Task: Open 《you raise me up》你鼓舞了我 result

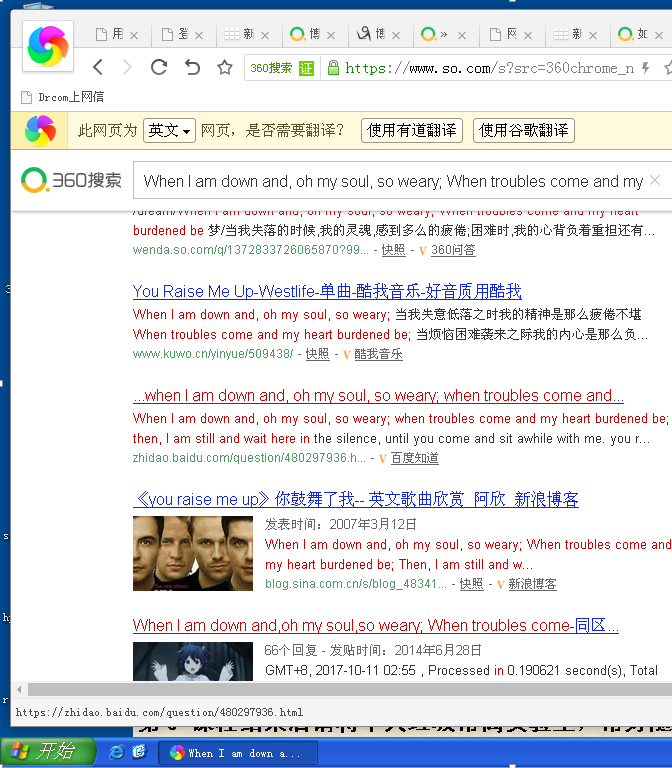Action: pyautogui.click(x=356, y=499)
